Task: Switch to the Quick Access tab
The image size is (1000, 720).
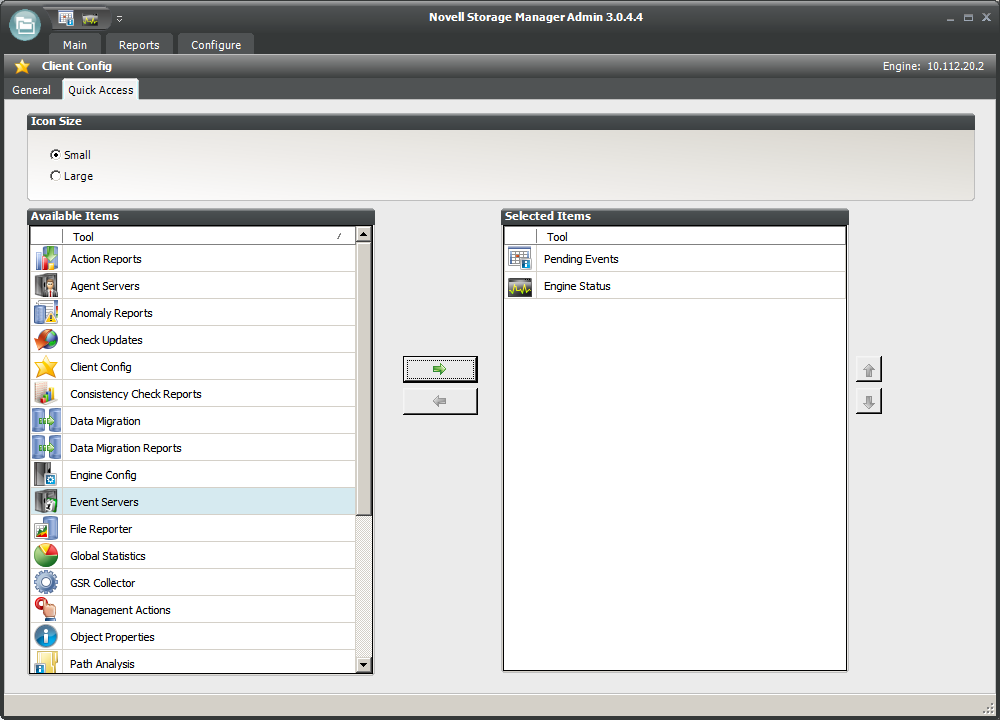Action: [x=101, y=90]
